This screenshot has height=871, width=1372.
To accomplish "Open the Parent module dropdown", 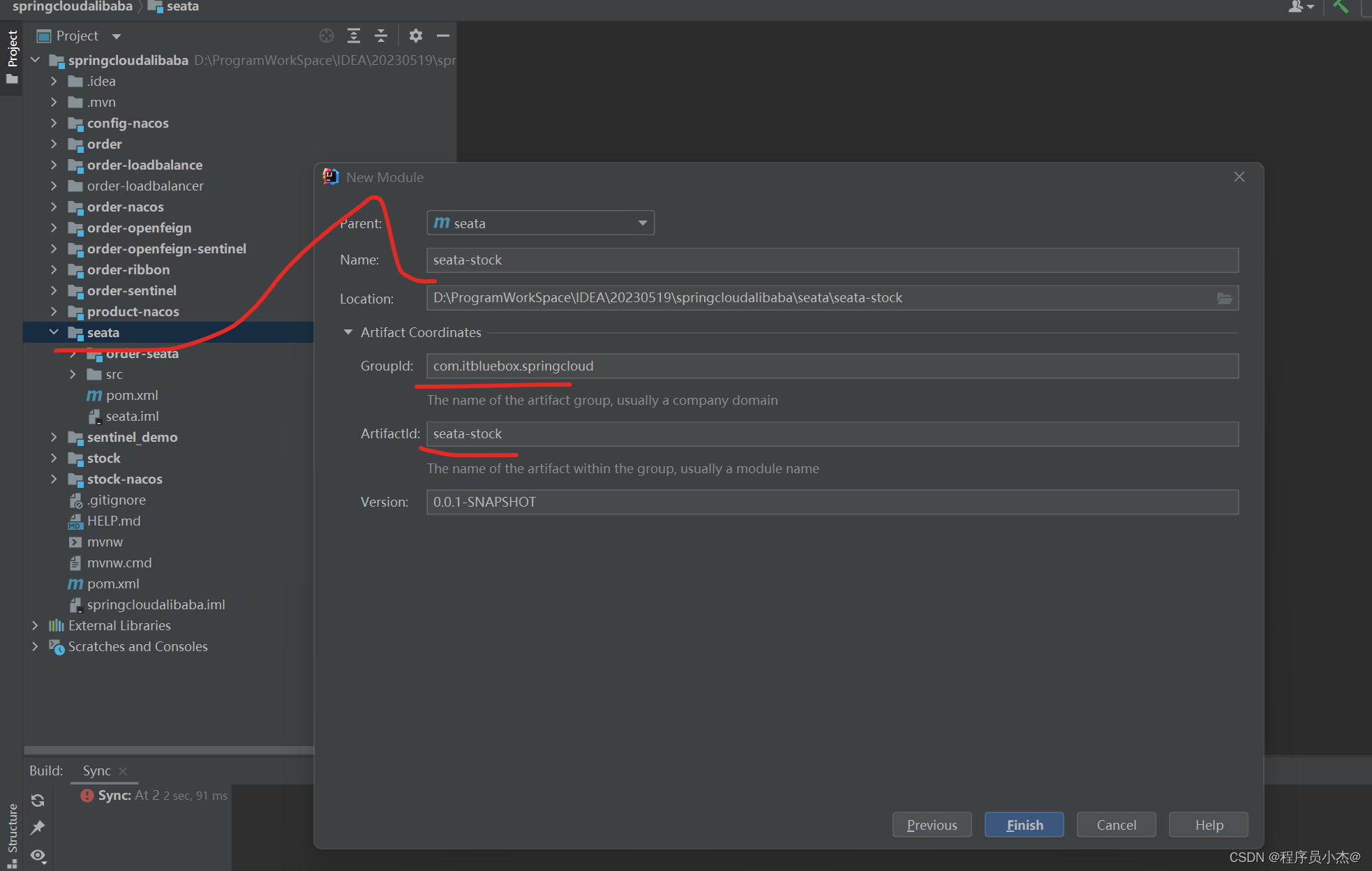I will tap(540, 223).
